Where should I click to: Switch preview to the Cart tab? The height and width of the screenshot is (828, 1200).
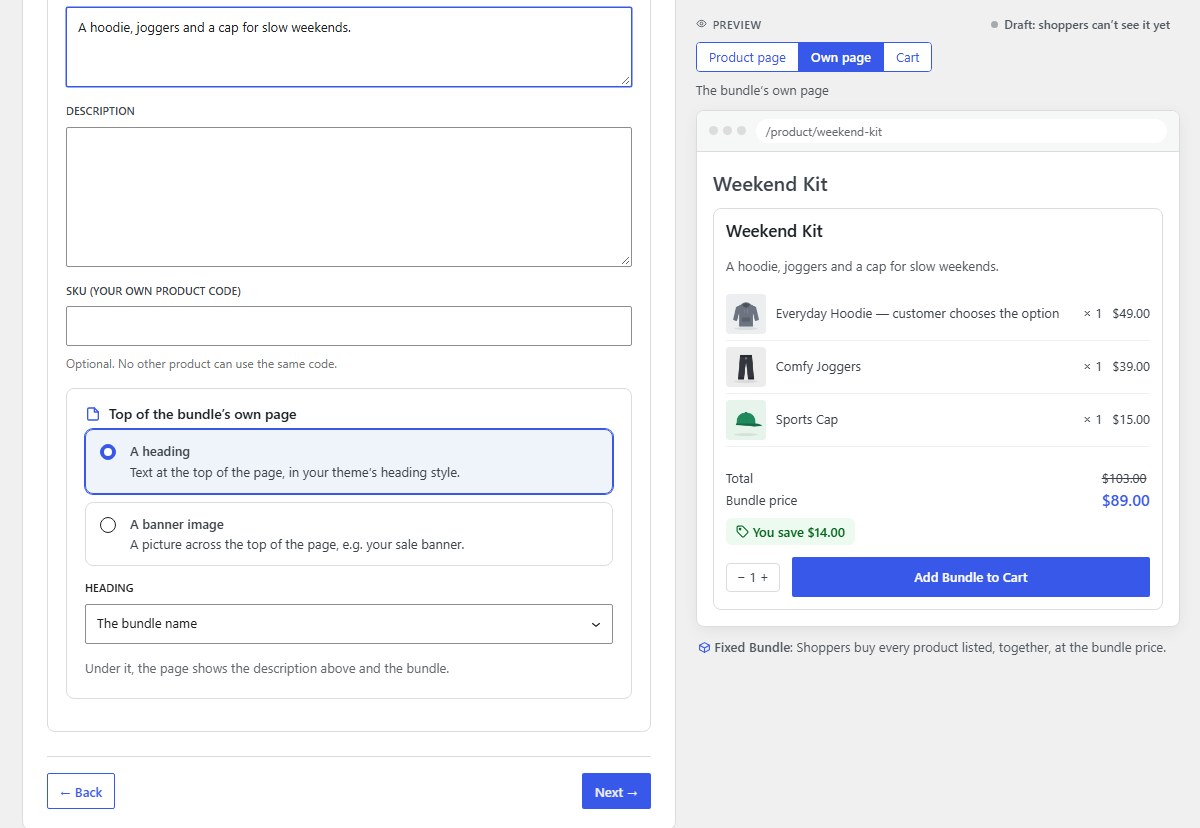(908, 57)
